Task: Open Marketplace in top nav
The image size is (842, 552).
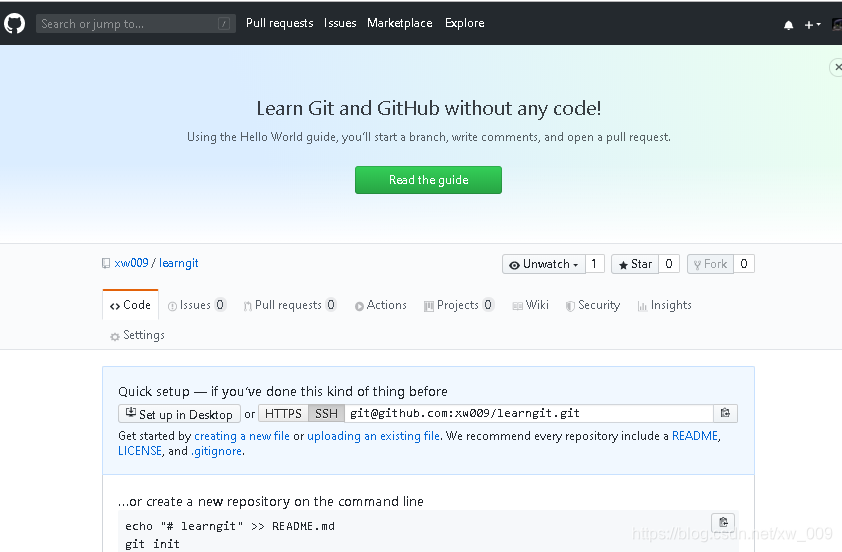Action: click(x=400, y=23)
